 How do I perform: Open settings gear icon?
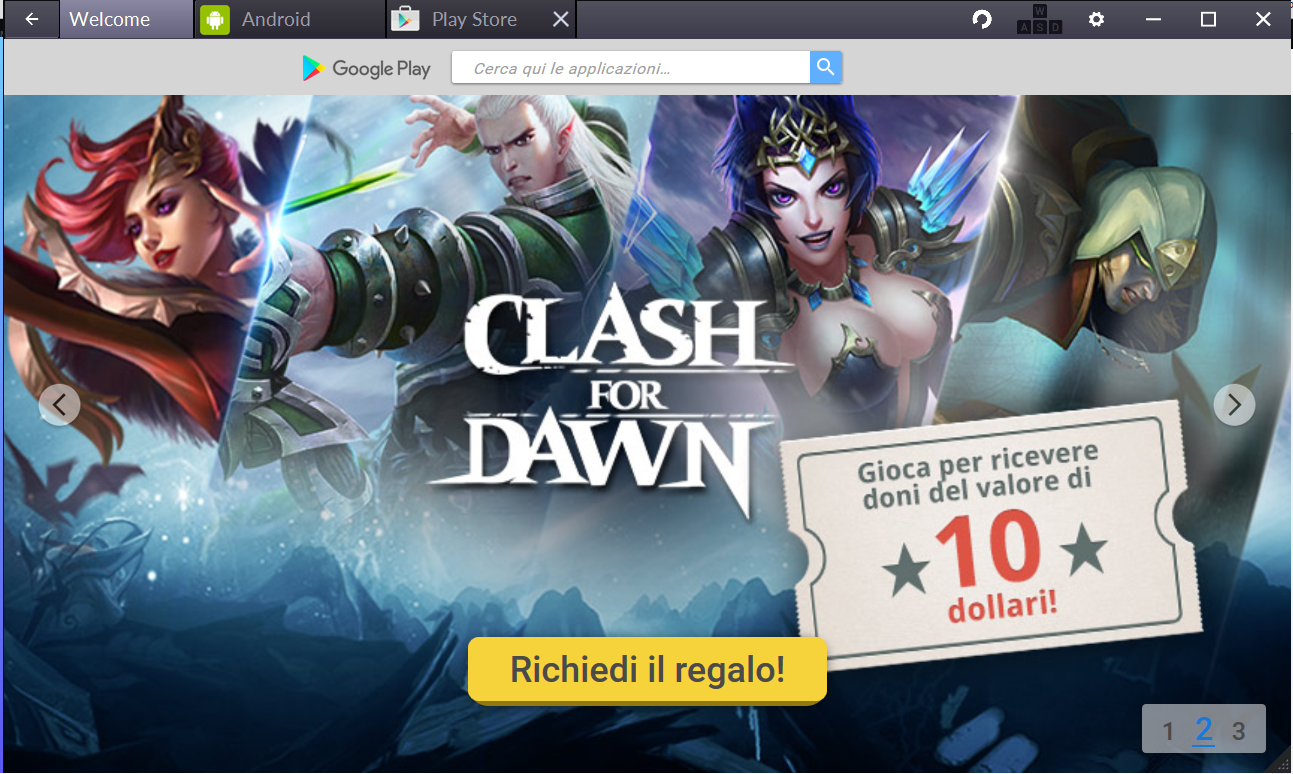tap(1097, 19)
